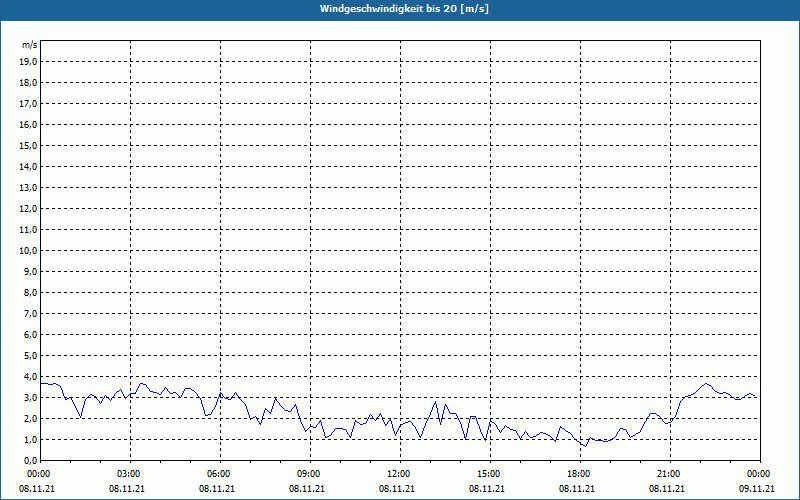Click the '3,0' wind speed label
This screenshot has width=800, height=500.
coord(31,397)
